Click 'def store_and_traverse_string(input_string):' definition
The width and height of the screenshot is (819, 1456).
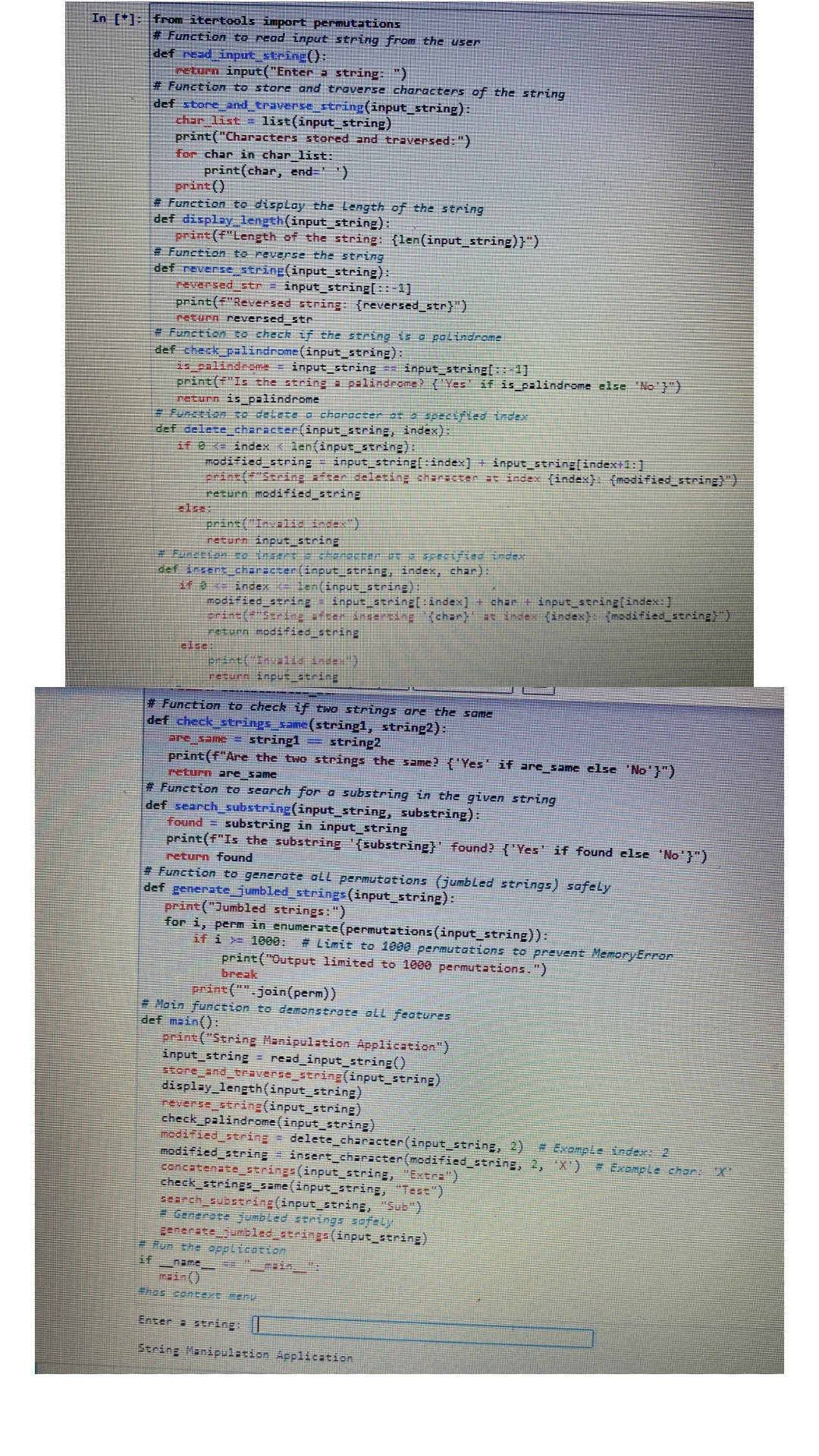pyautogui.click(x=312, y=105)
